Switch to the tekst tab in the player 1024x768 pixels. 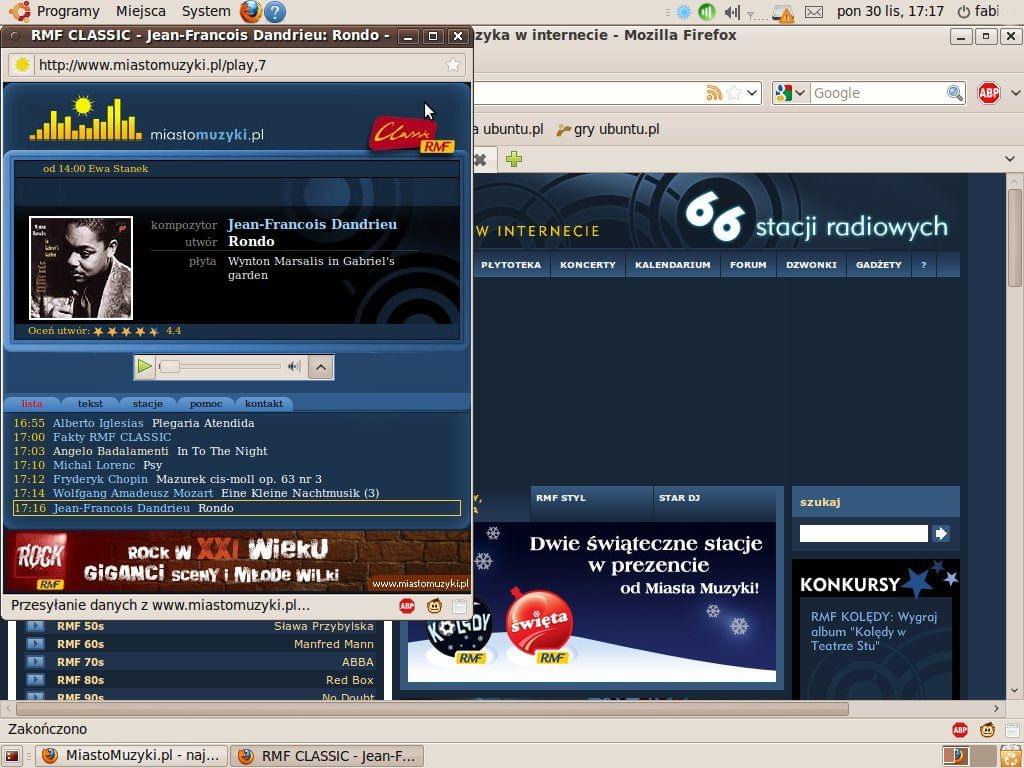[x=90, y=404]
